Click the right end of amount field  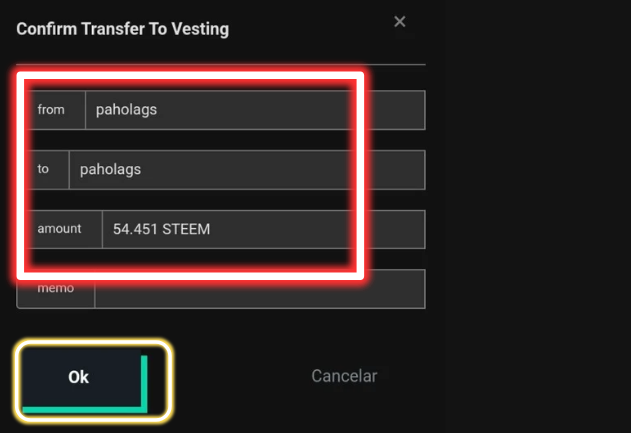pyautogui.click(x=397, y=229)
